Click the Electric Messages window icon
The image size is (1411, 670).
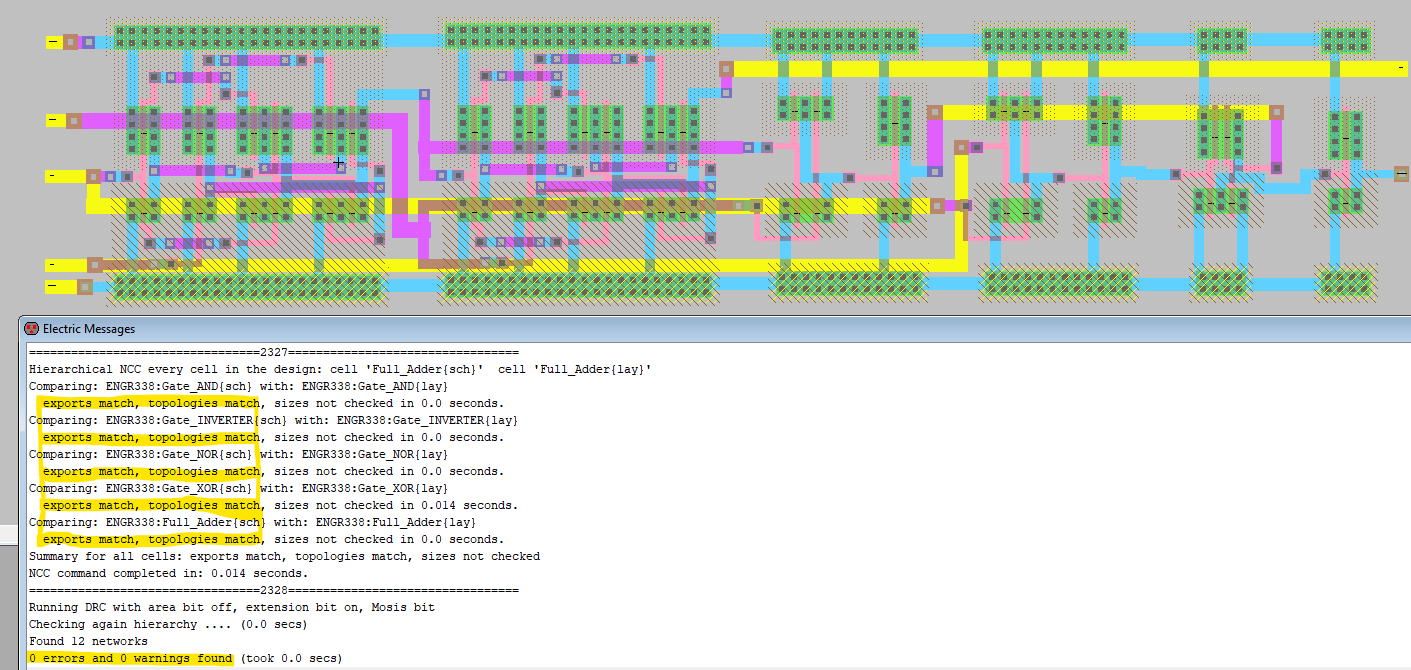click(x=31, y=328)
